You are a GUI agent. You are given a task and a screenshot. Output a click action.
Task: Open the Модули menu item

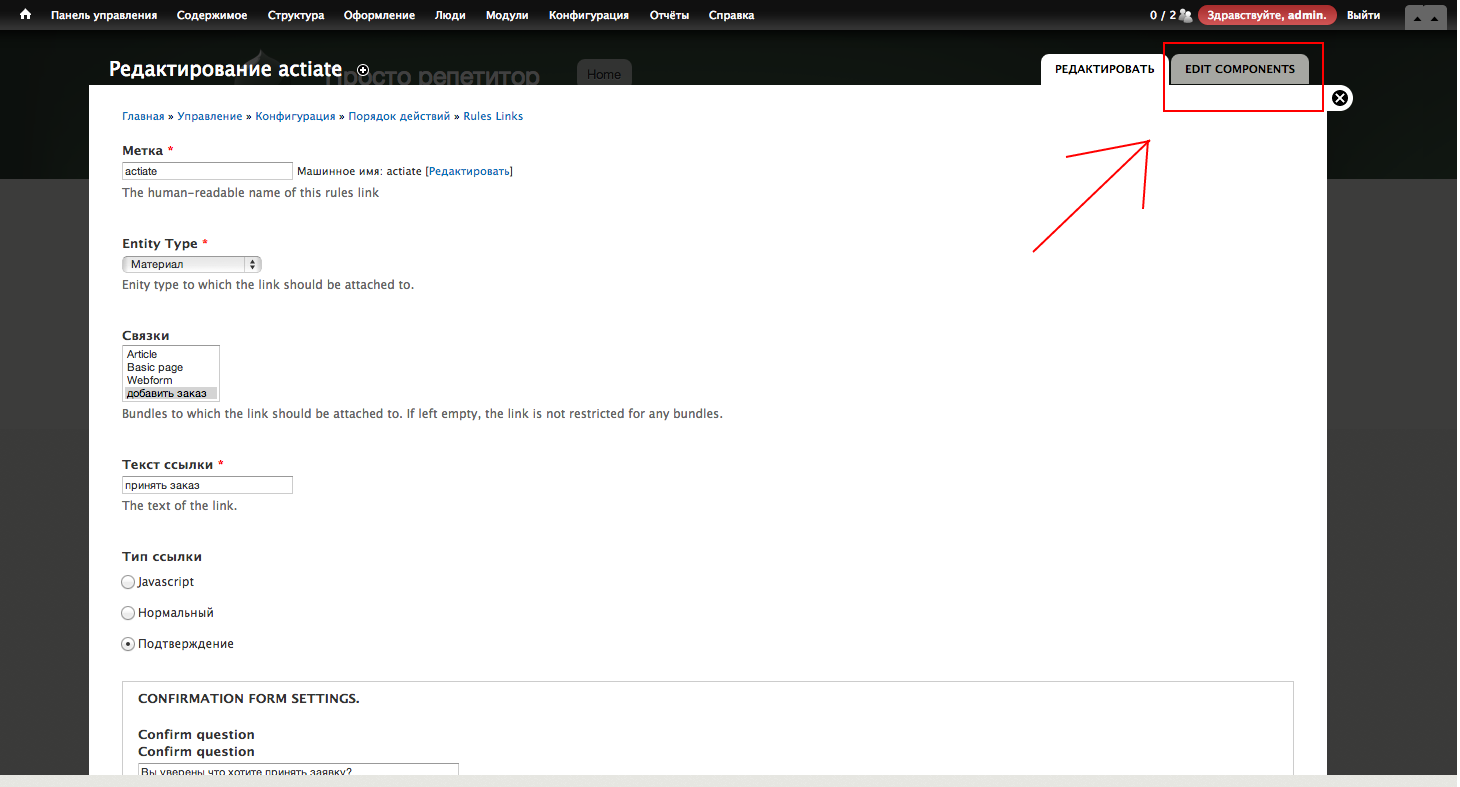(509, 15)
